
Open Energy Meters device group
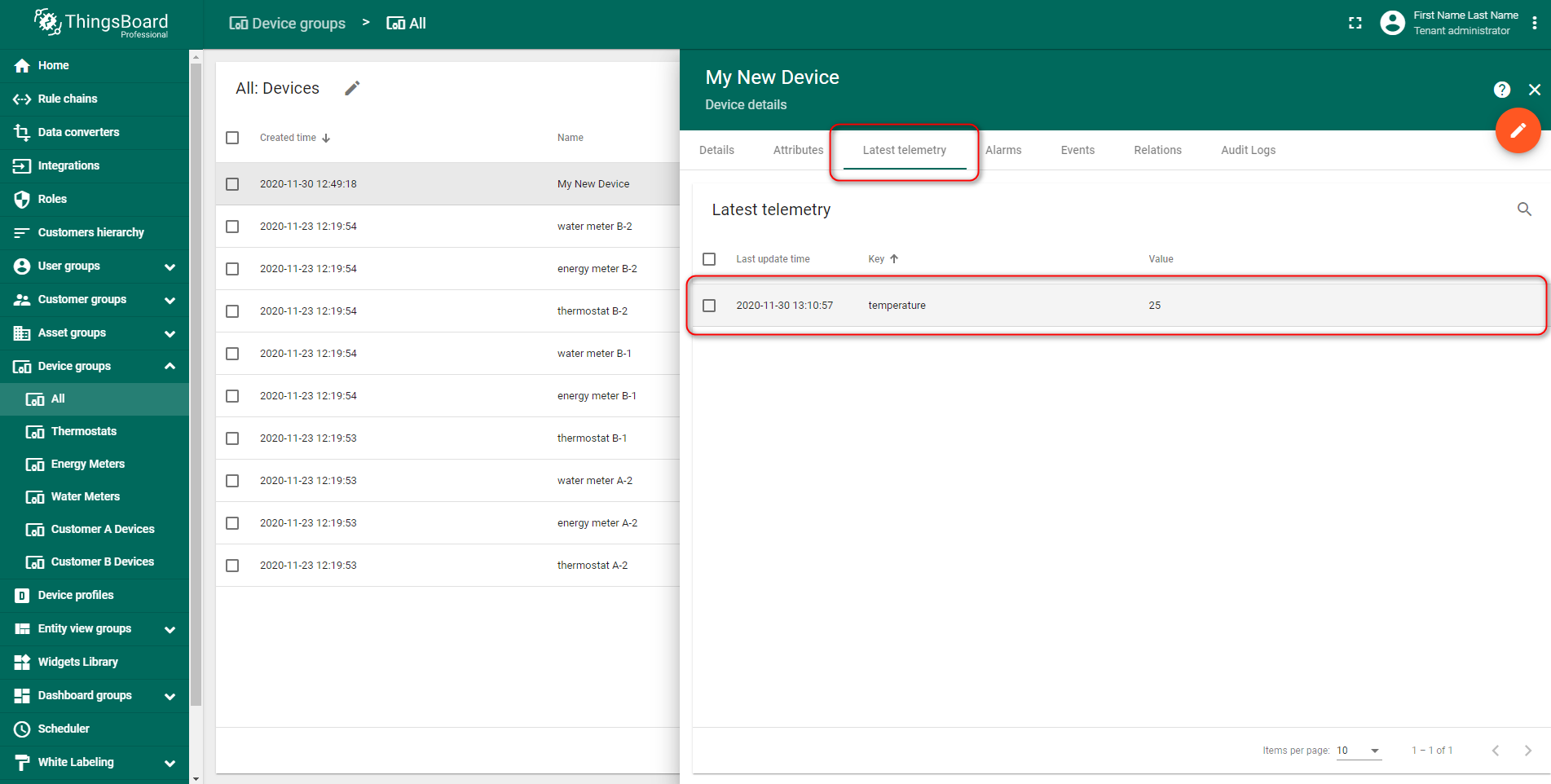(x=95, y=464)
